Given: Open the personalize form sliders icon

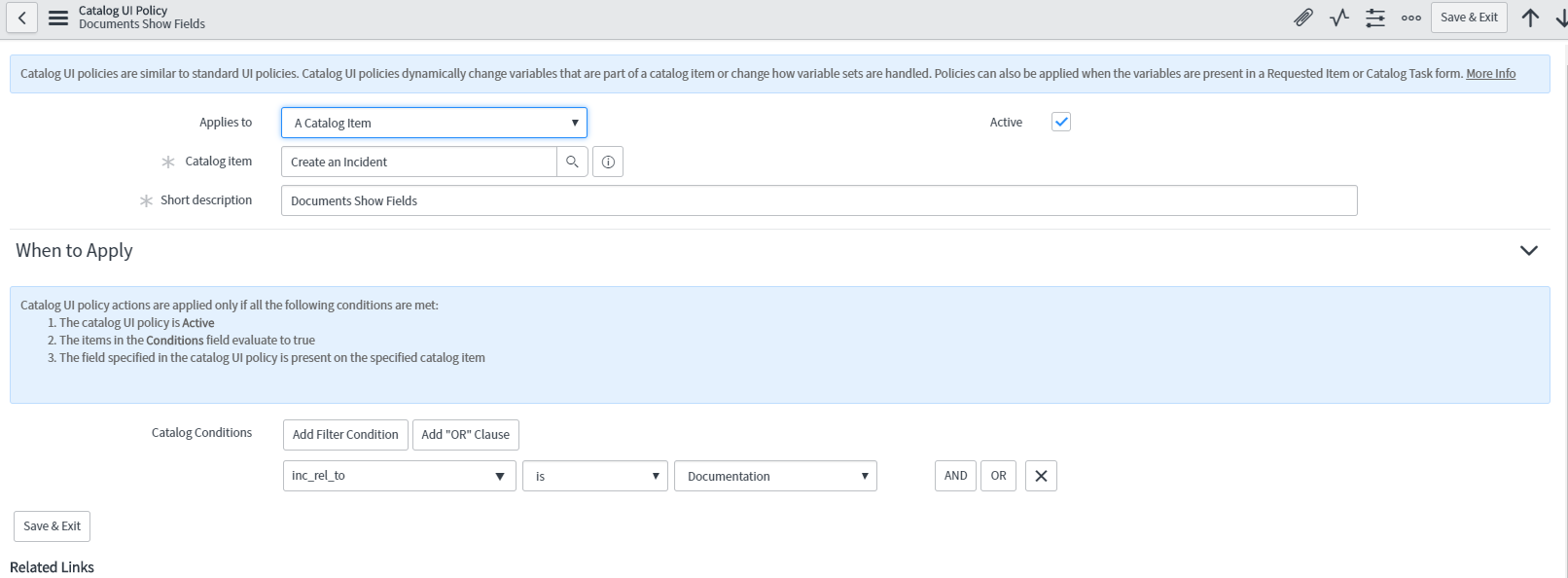Looking at the screenshot, I should pyautogui.click(x=1375, y=18).
